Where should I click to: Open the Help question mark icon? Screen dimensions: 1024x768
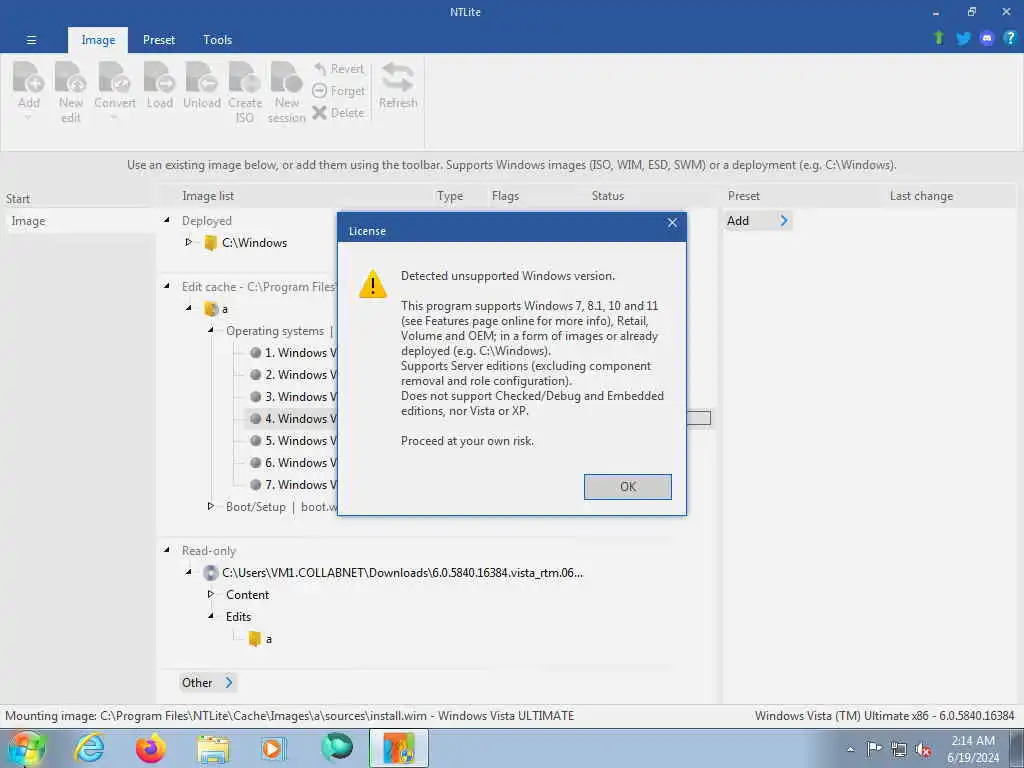1010,38
